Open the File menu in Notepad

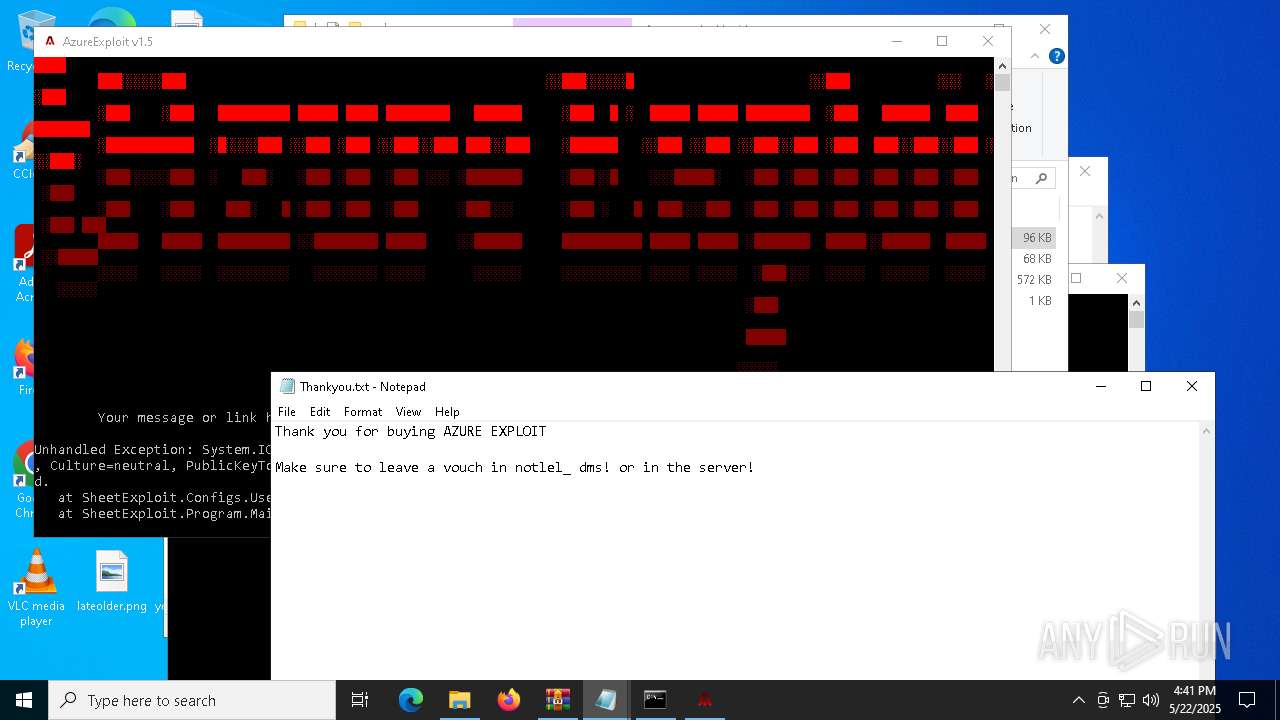click(x=287, y=411)
